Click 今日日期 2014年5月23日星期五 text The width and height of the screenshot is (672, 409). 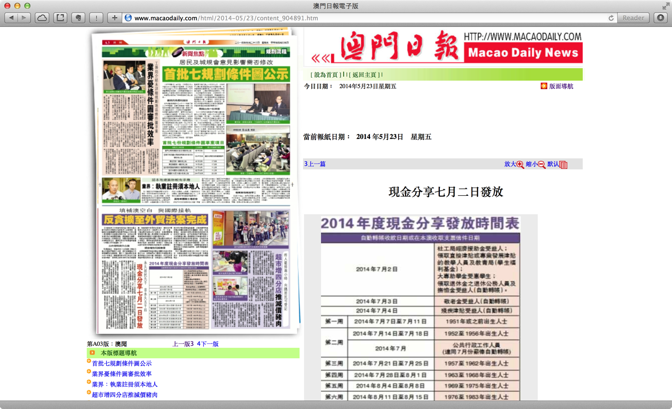pyautogui.click(x=350, y=86)
